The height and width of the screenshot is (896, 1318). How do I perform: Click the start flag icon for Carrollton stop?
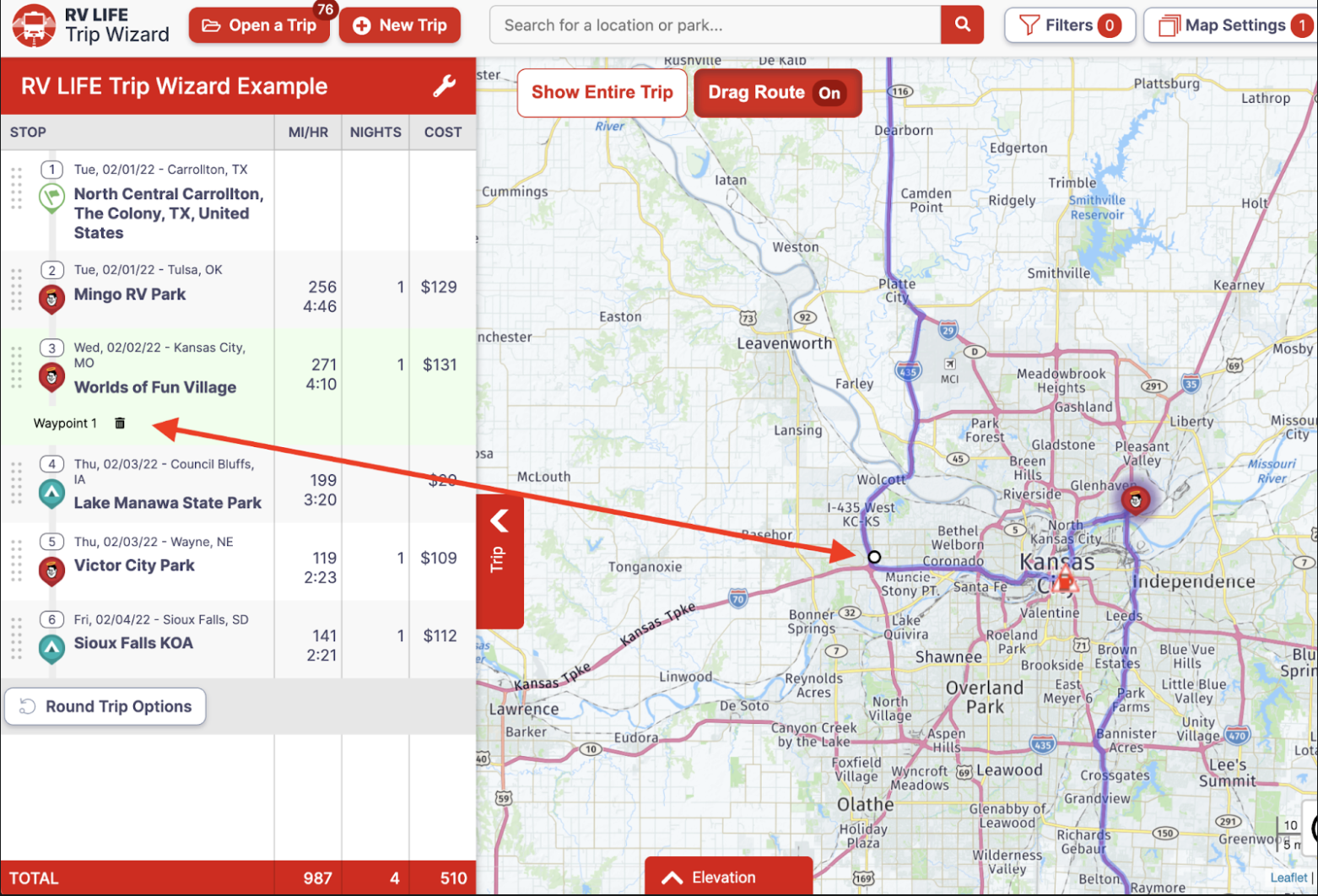51,198
